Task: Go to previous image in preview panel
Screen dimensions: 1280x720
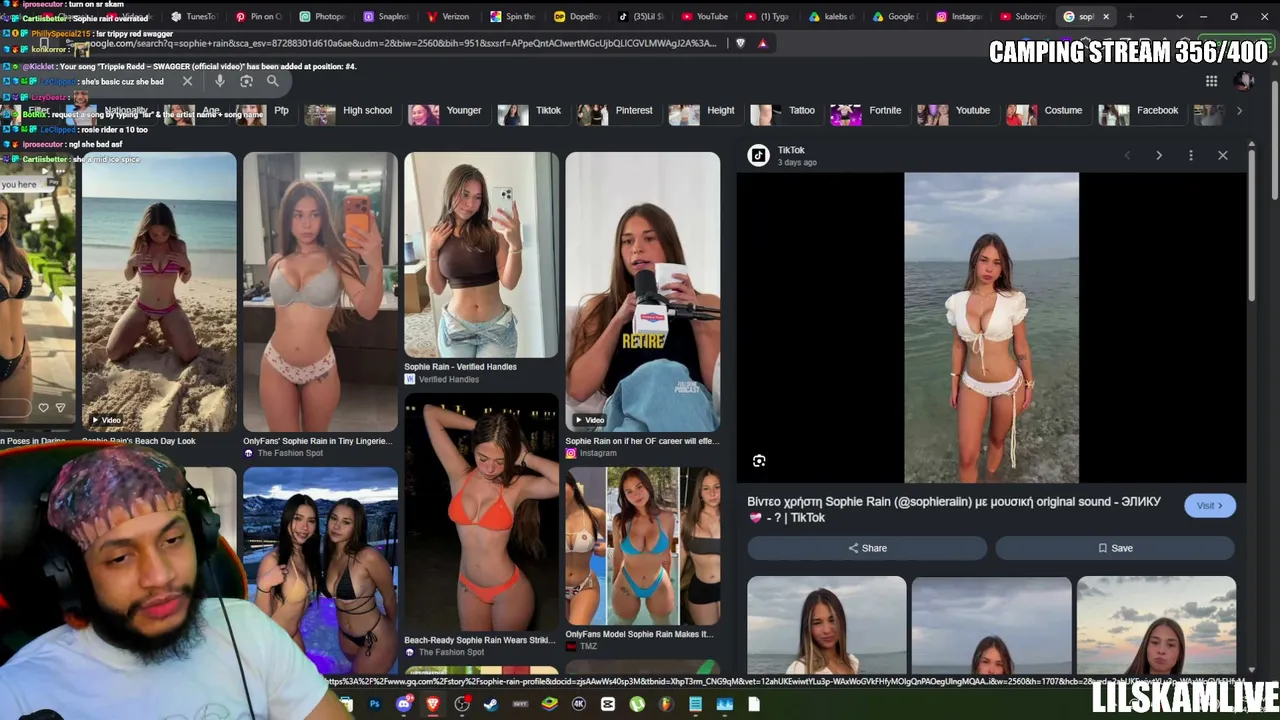Action: (x=1127, y=155)
